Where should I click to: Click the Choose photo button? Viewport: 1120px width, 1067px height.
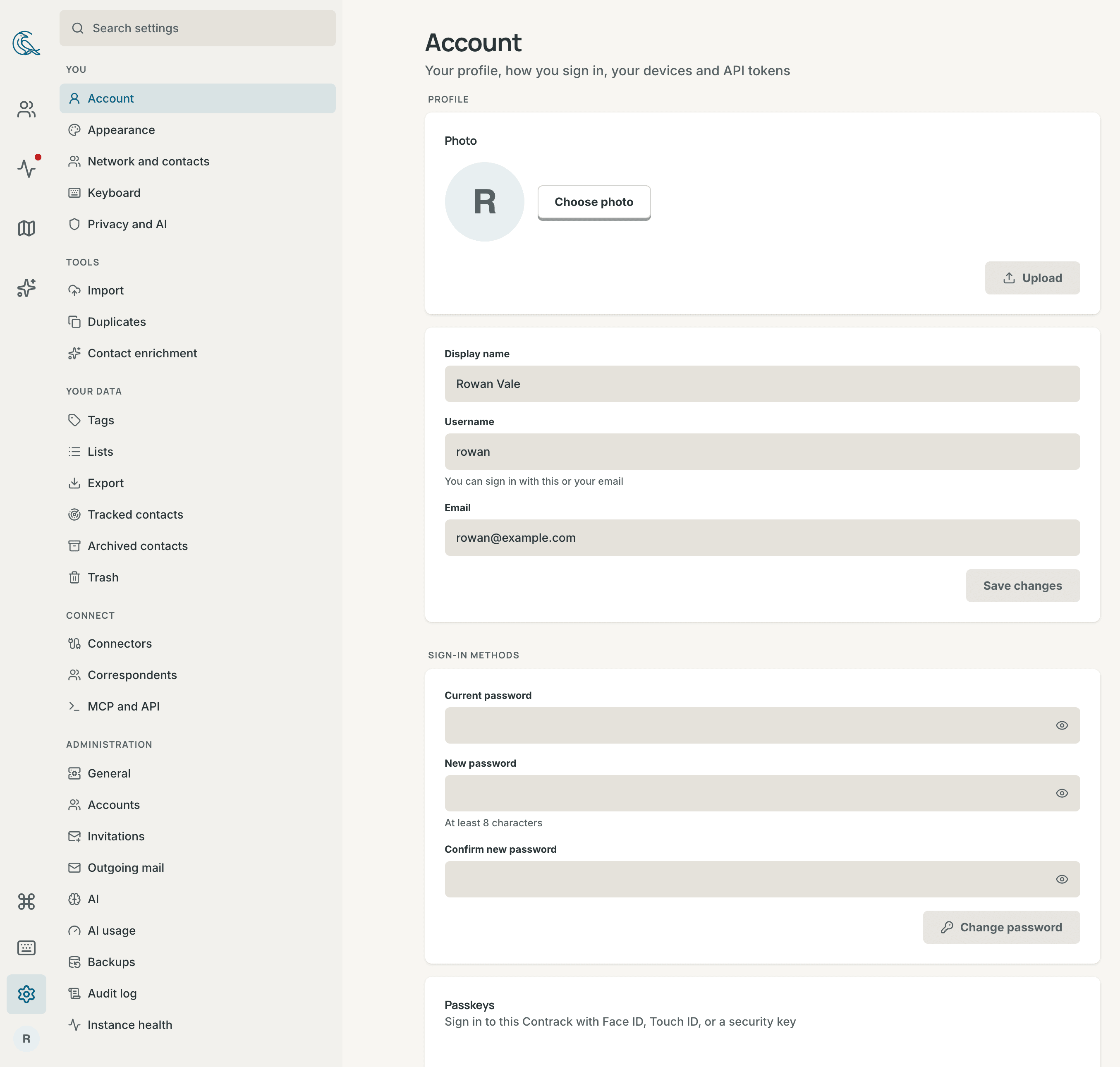(x=594, y=202)
